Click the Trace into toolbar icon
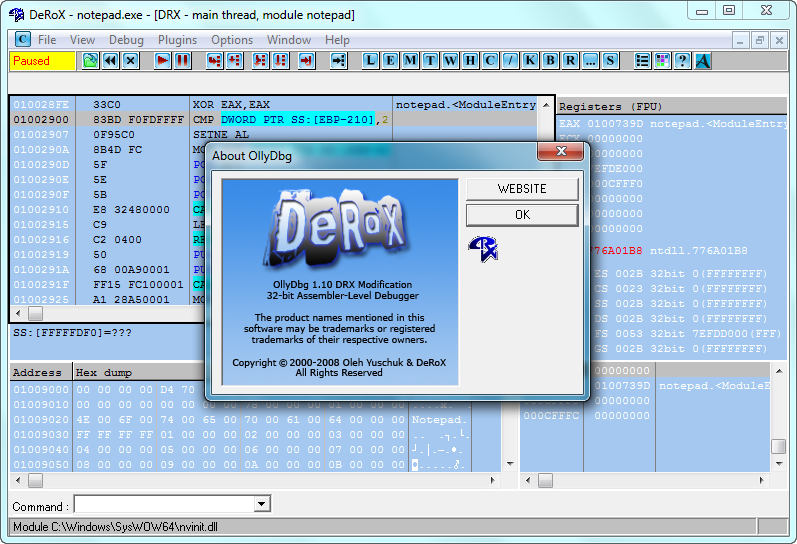 pos(260,61)
